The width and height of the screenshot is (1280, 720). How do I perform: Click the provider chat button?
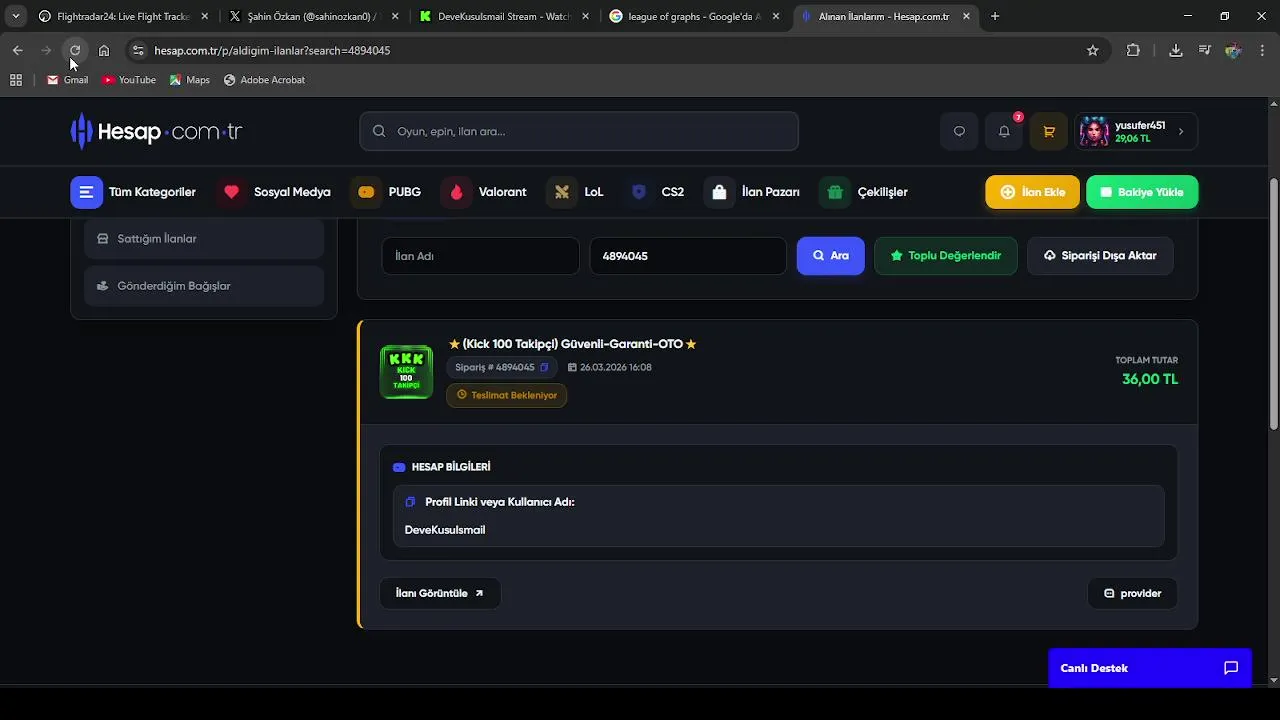(1132, 593)
